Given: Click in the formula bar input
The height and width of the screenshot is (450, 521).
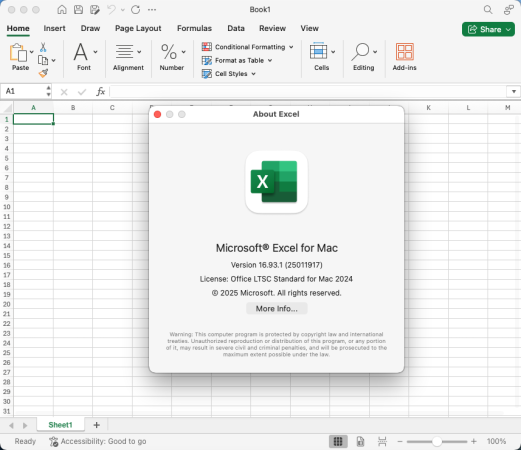Looking at the screenshot, I should tap(308, 91).
